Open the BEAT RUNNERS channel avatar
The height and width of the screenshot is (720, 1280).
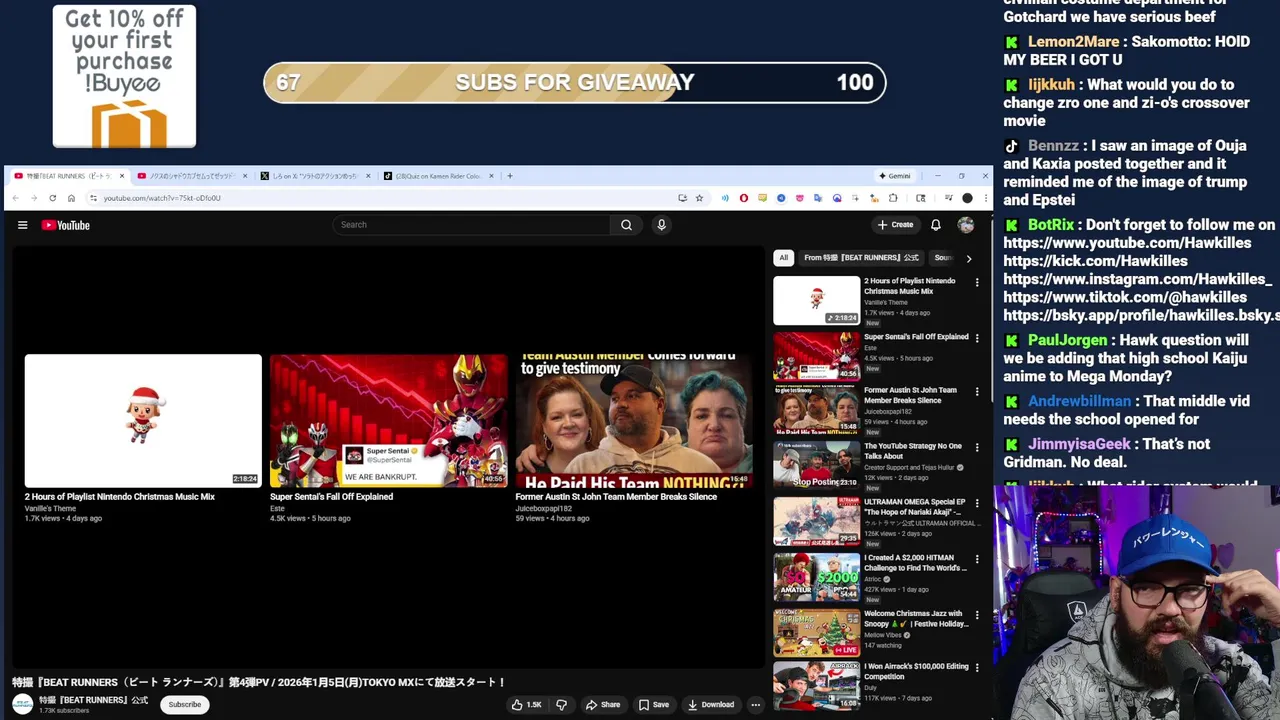(x=22, y=705)
